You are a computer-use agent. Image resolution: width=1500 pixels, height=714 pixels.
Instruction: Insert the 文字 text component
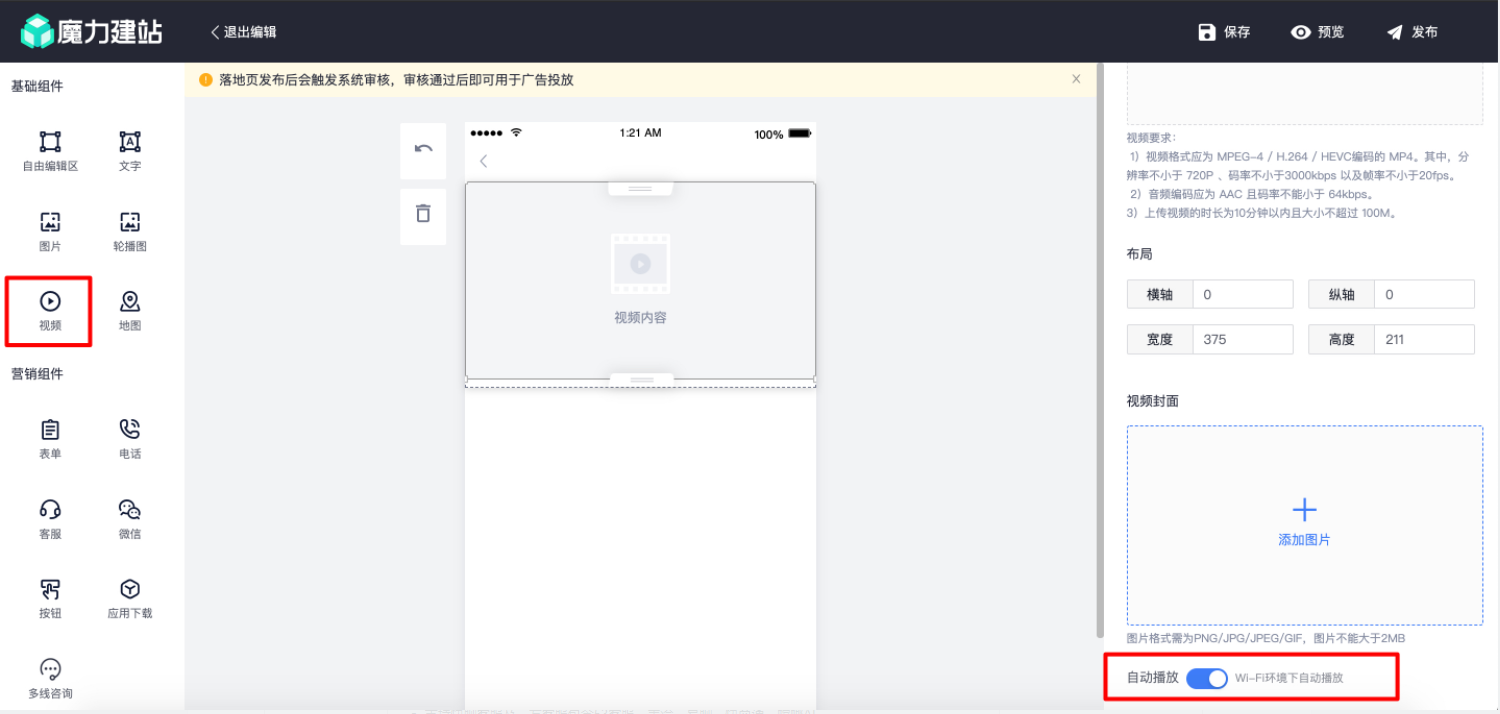[130, 142]
